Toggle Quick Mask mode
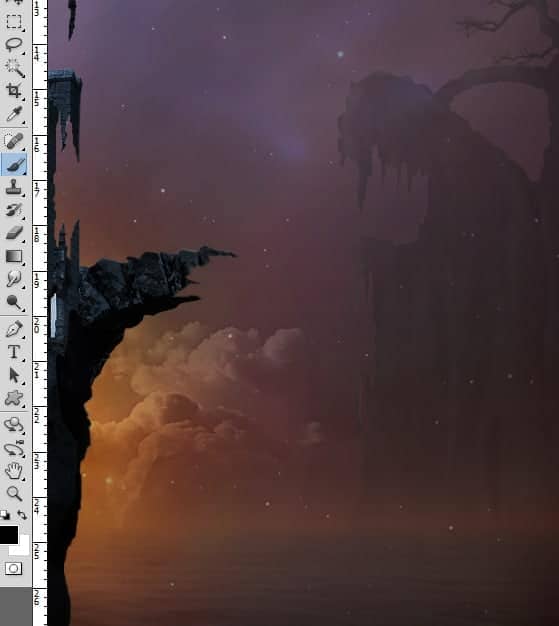This screenshot has width=559, height=626. click(x=13, y=568)
